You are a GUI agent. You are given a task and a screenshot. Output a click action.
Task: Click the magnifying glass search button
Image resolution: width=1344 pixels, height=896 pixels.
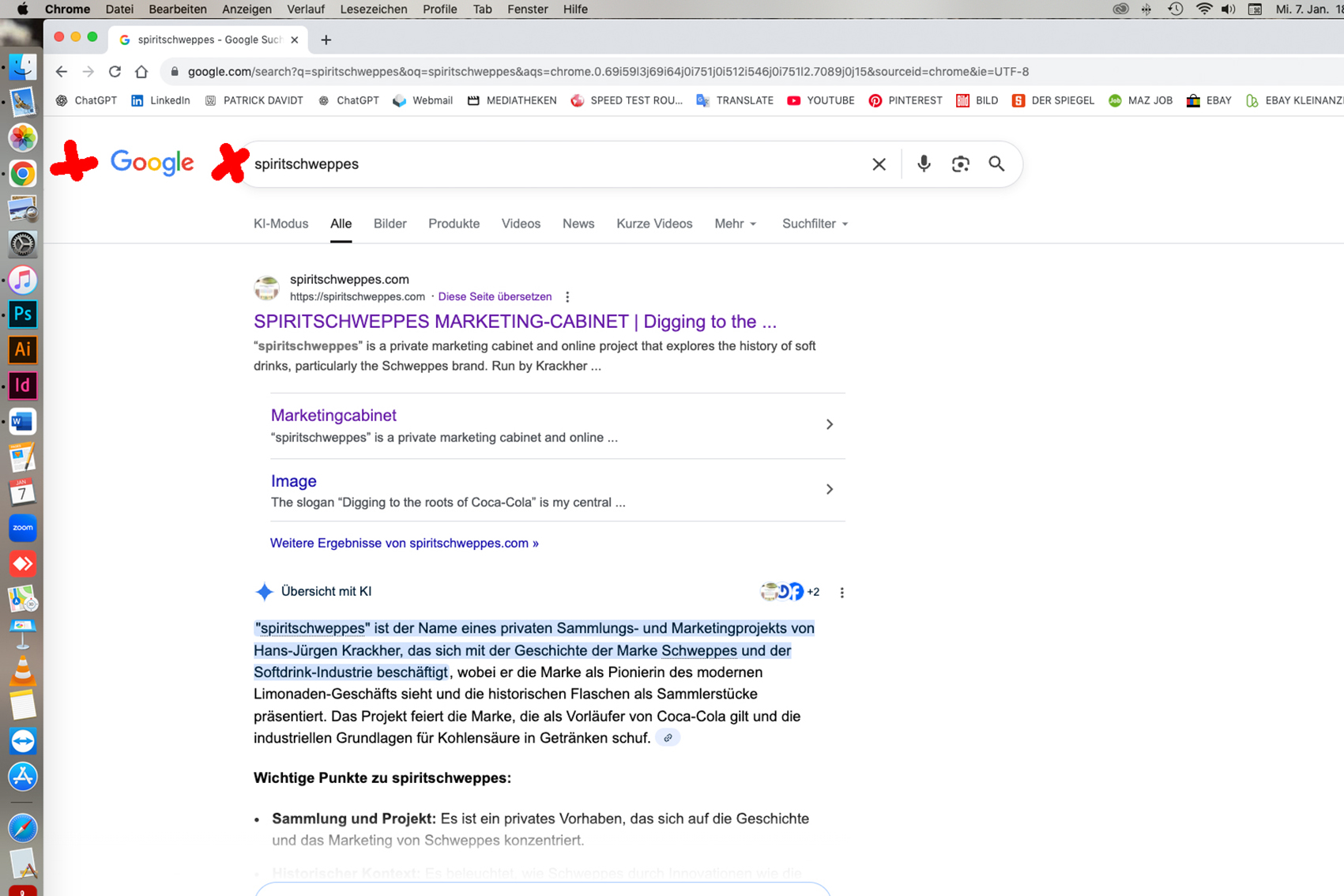point(996,164)
